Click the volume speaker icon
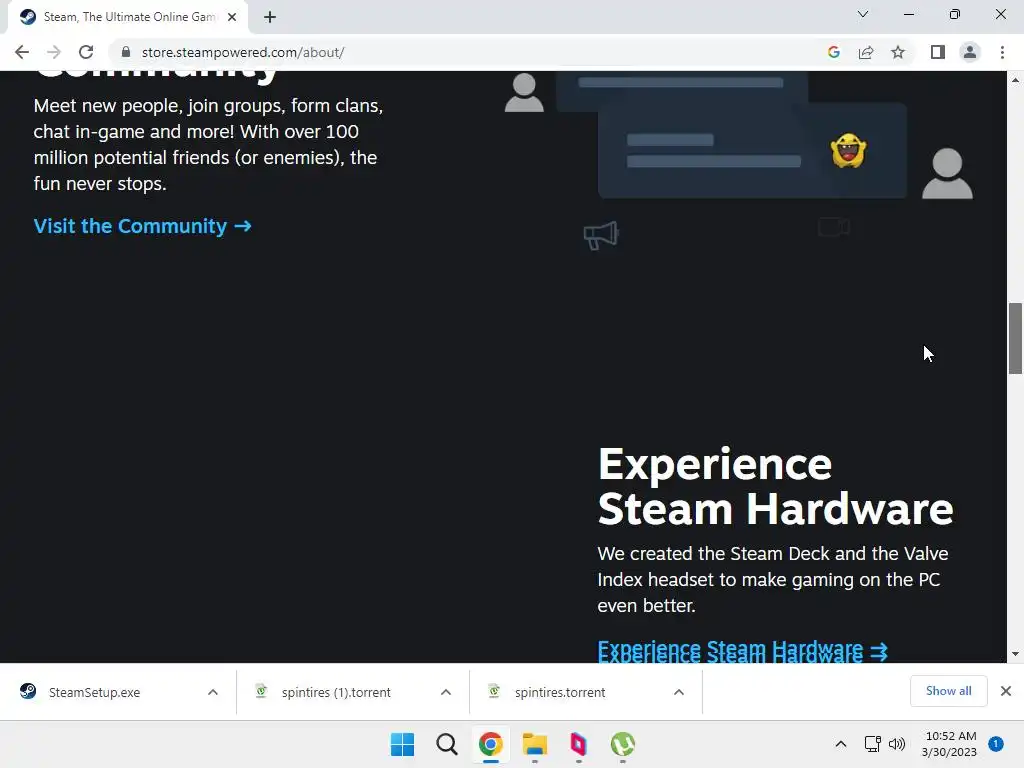The width and height of the screenshot is (1024, 768). (x=897, y=744)
